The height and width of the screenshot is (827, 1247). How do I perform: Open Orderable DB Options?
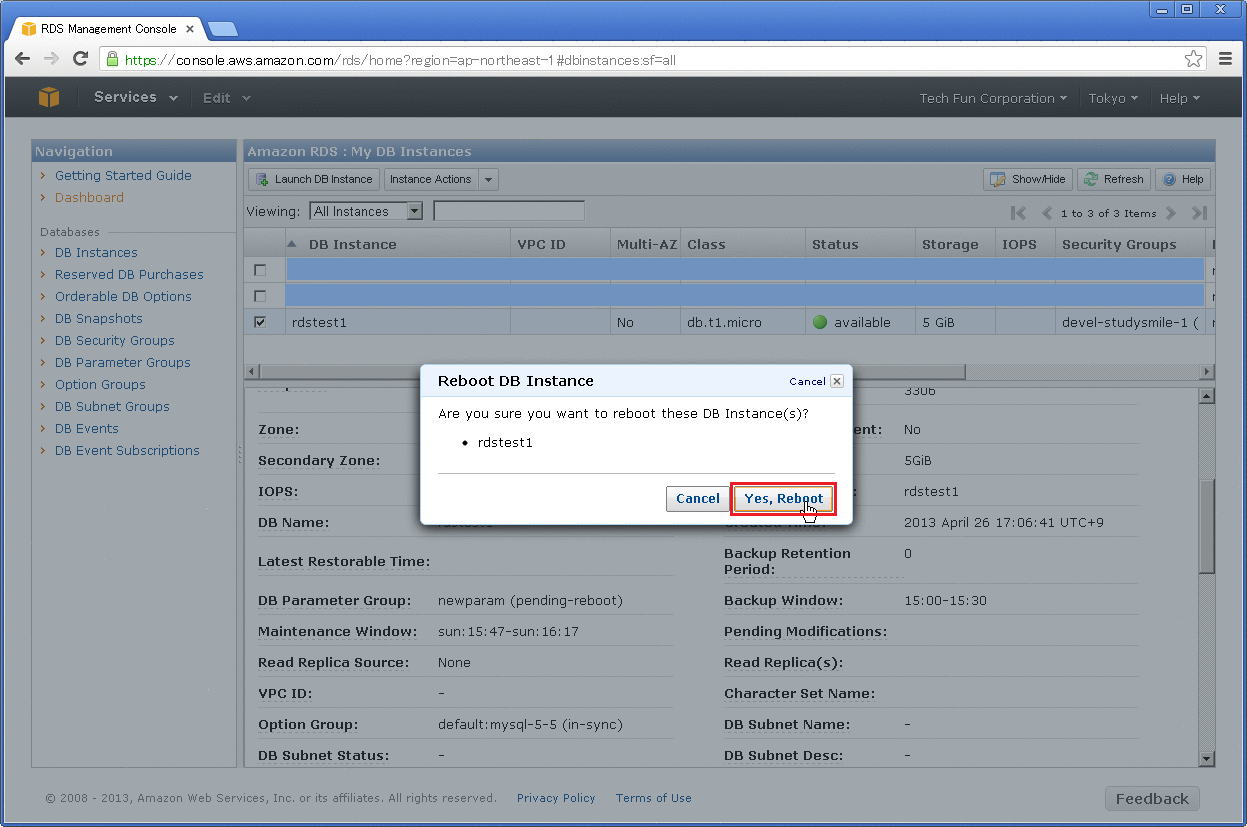(123, 297)
